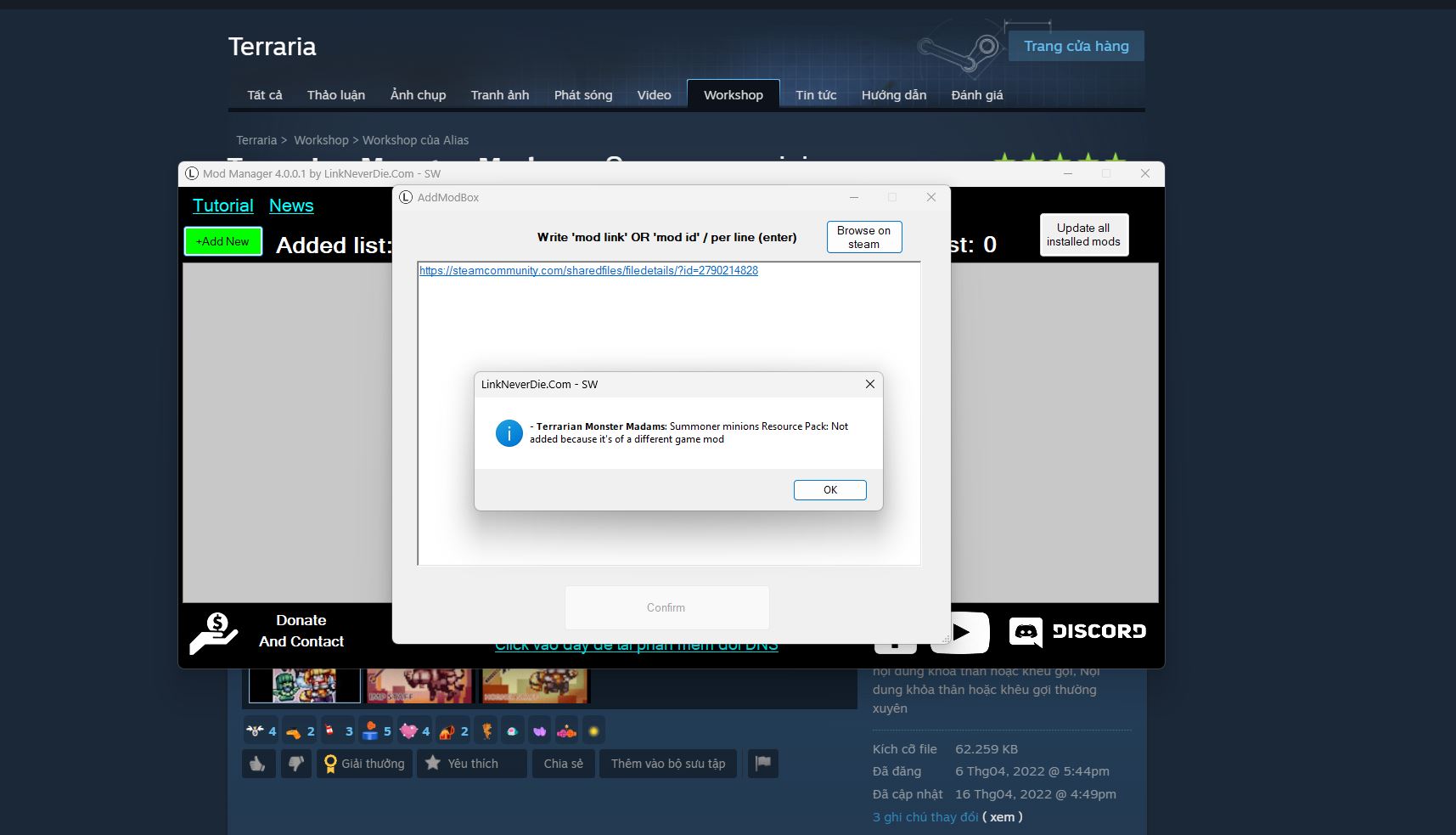Switch to the Thảo luận tab
This screenshot has width=1456, height=835.
(x=335, y=95)
